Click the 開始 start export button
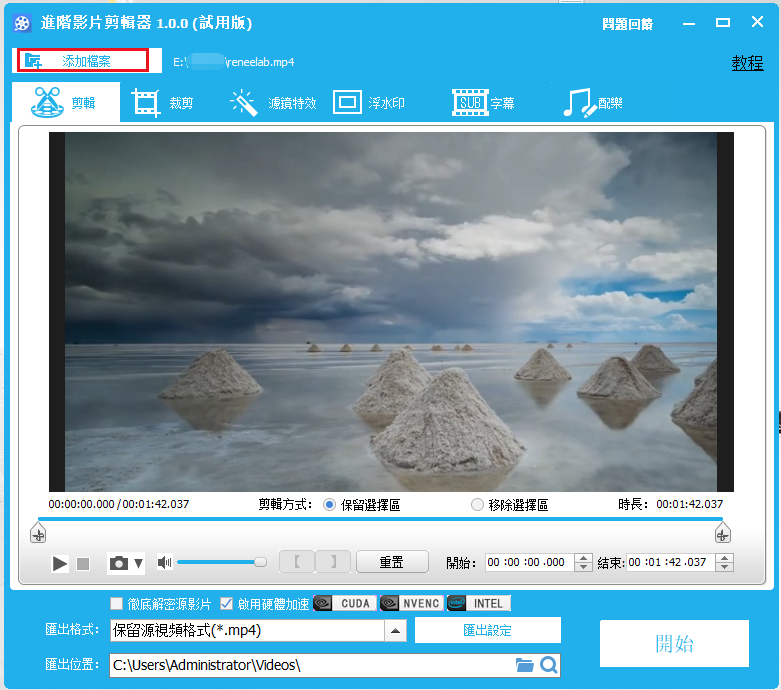Image resolution: width=781 pixels, height=690 pixels. coord(674,644)
